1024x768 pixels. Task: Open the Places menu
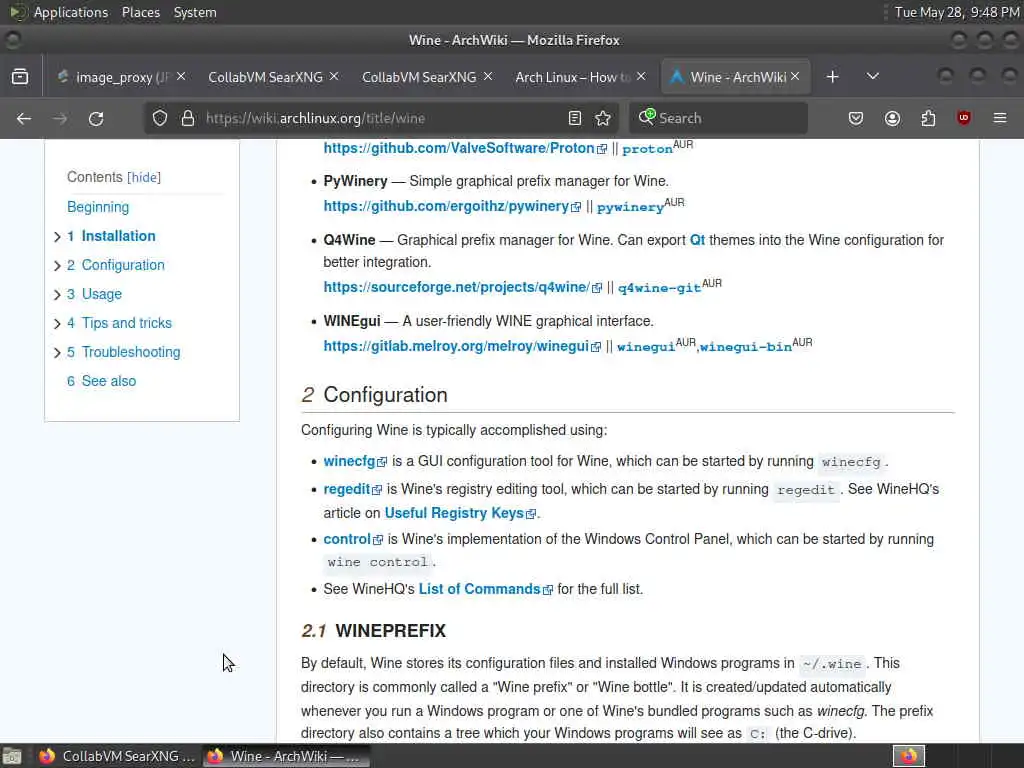(140, 12)
